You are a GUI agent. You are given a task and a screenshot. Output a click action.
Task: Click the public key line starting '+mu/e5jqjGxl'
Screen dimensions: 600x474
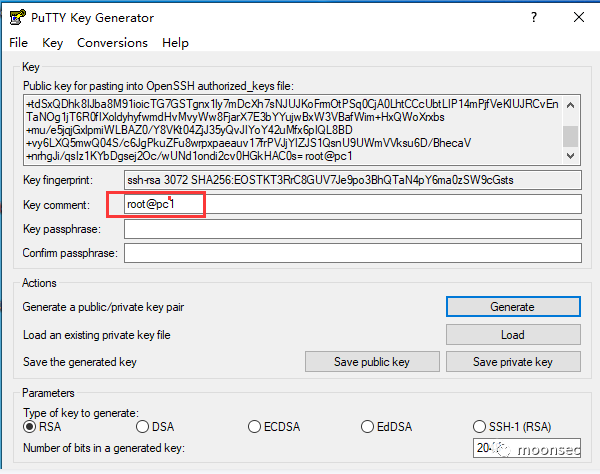point(189,130)
